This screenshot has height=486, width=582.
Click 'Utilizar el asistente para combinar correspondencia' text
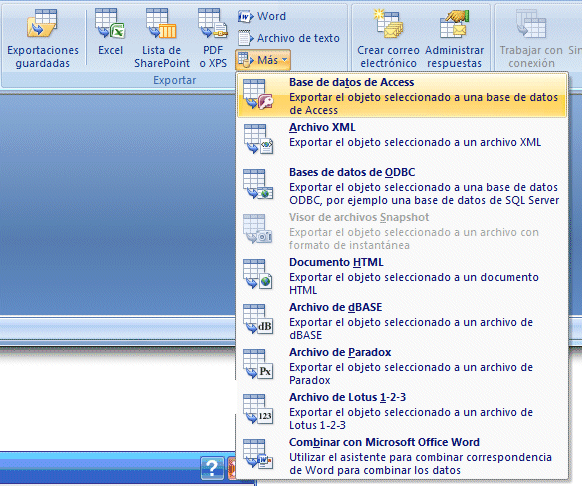coord(420,457)
